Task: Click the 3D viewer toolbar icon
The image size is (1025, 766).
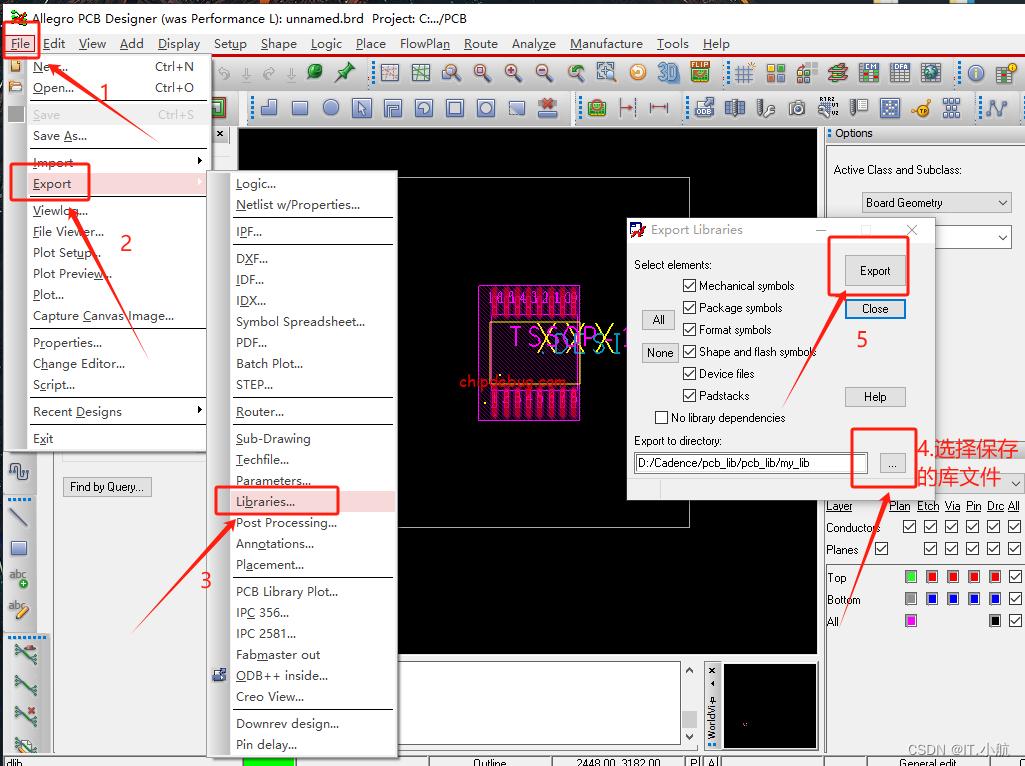Action: point(668,73)
